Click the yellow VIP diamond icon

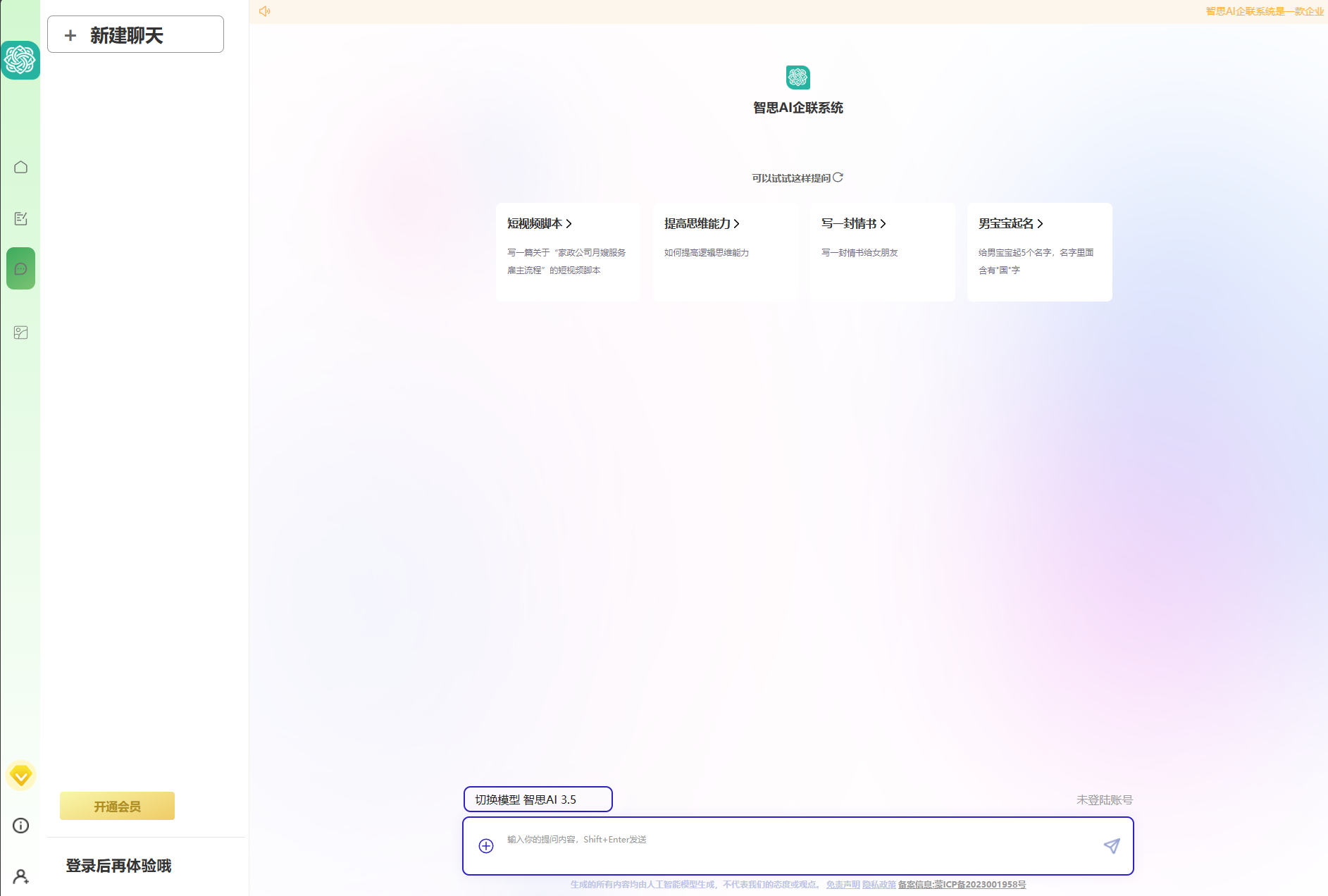tap(20, 775)
